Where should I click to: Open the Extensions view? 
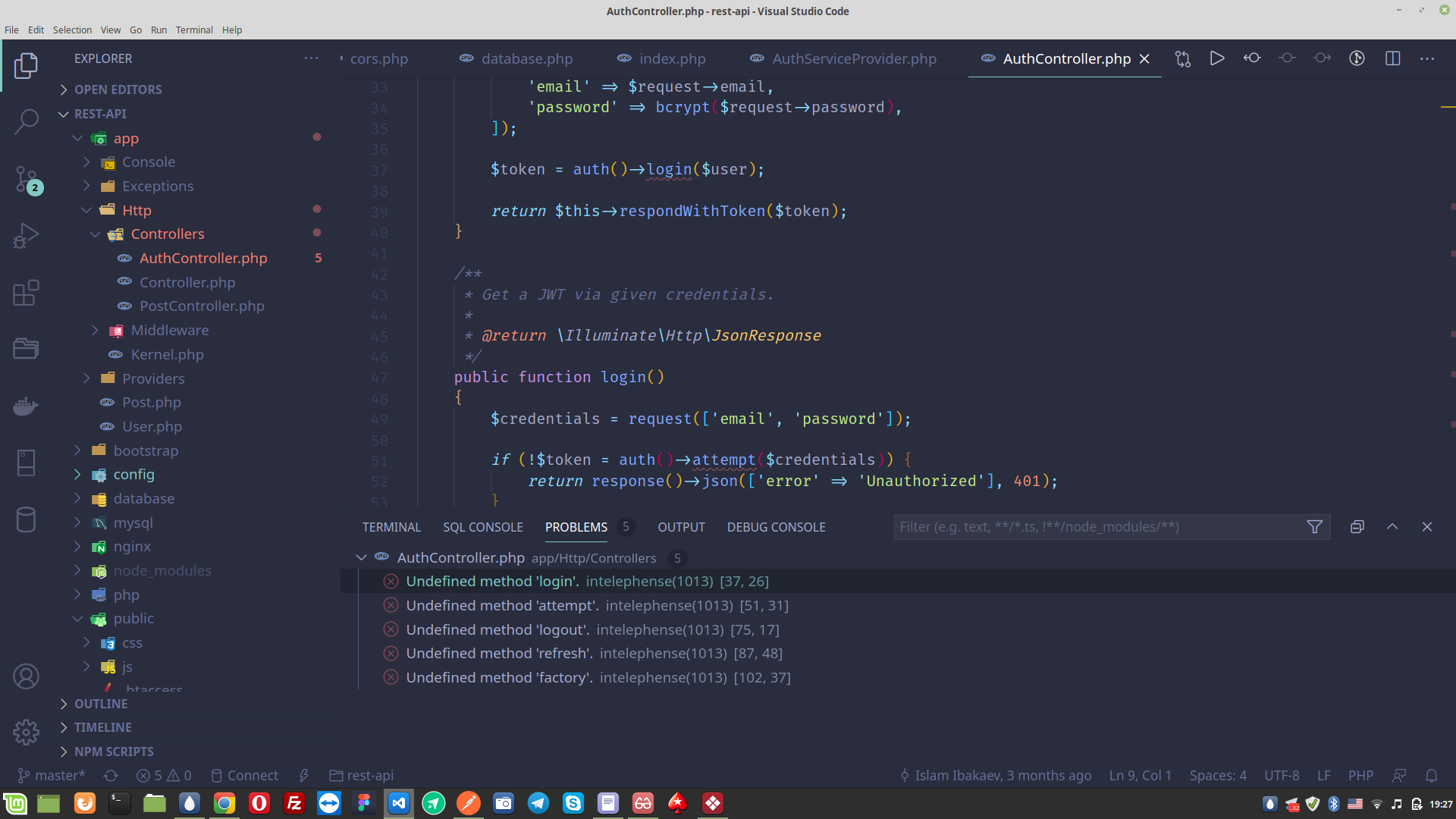(26, 293)
